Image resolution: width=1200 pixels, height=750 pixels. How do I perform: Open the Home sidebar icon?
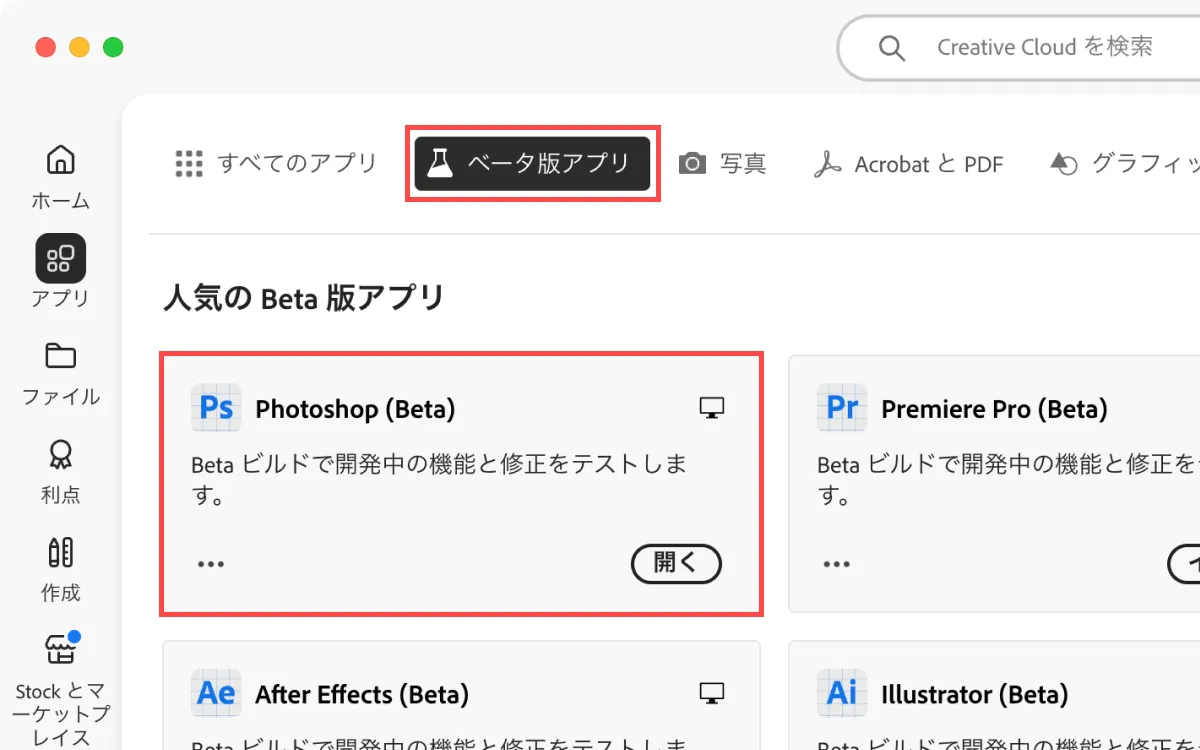coord(60,160)
